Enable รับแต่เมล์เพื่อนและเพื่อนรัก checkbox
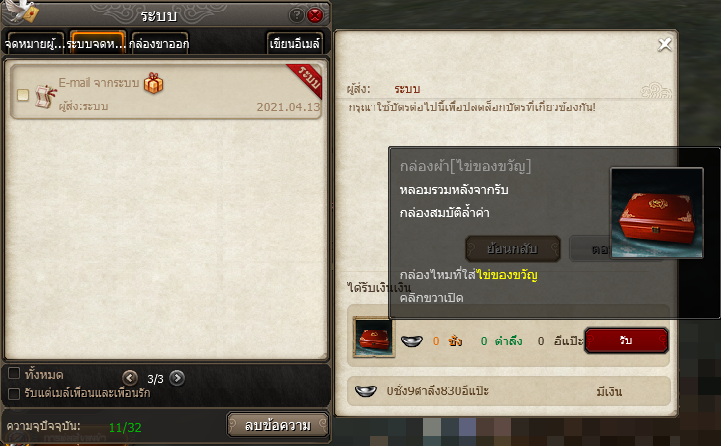This screenshot has width=721, height=446. point(14,393)
